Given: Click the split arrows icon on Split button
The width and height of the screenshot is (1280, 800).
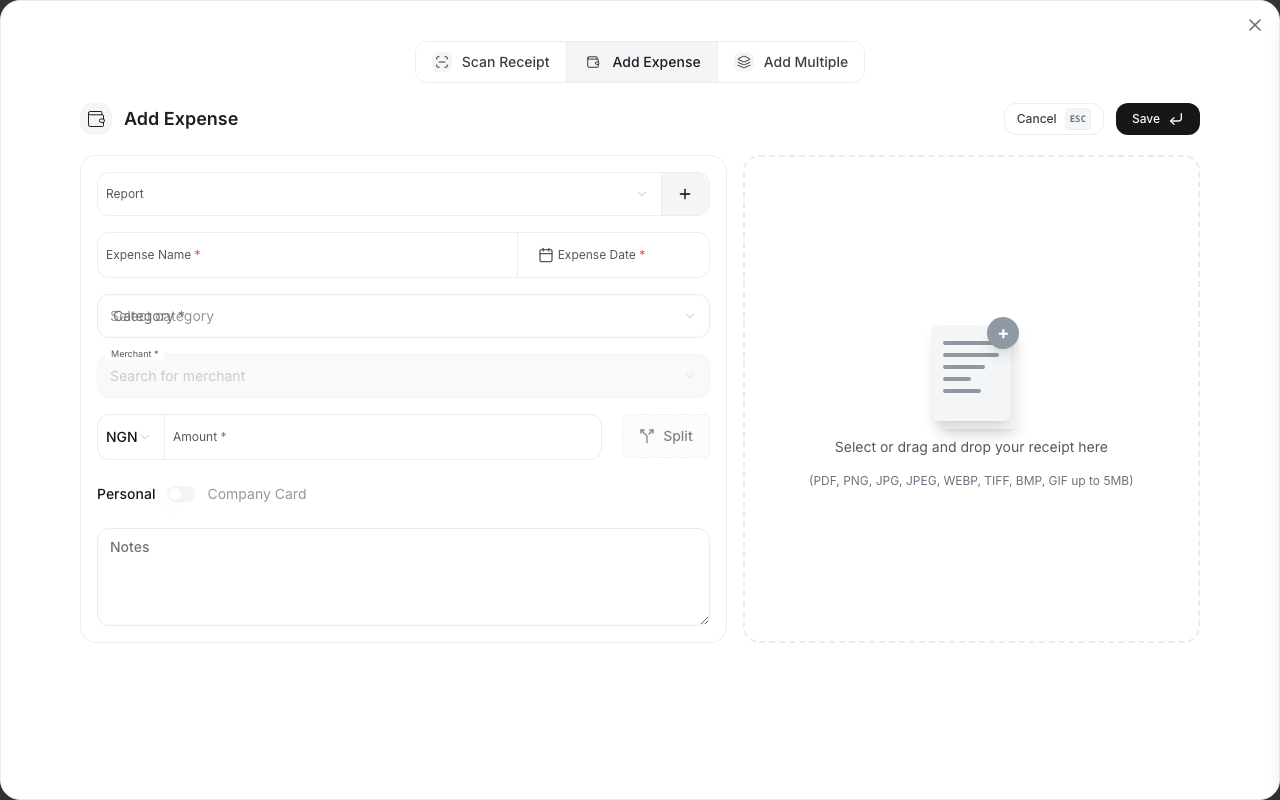Looking at the screenshot, I should [x=647, y=436].
